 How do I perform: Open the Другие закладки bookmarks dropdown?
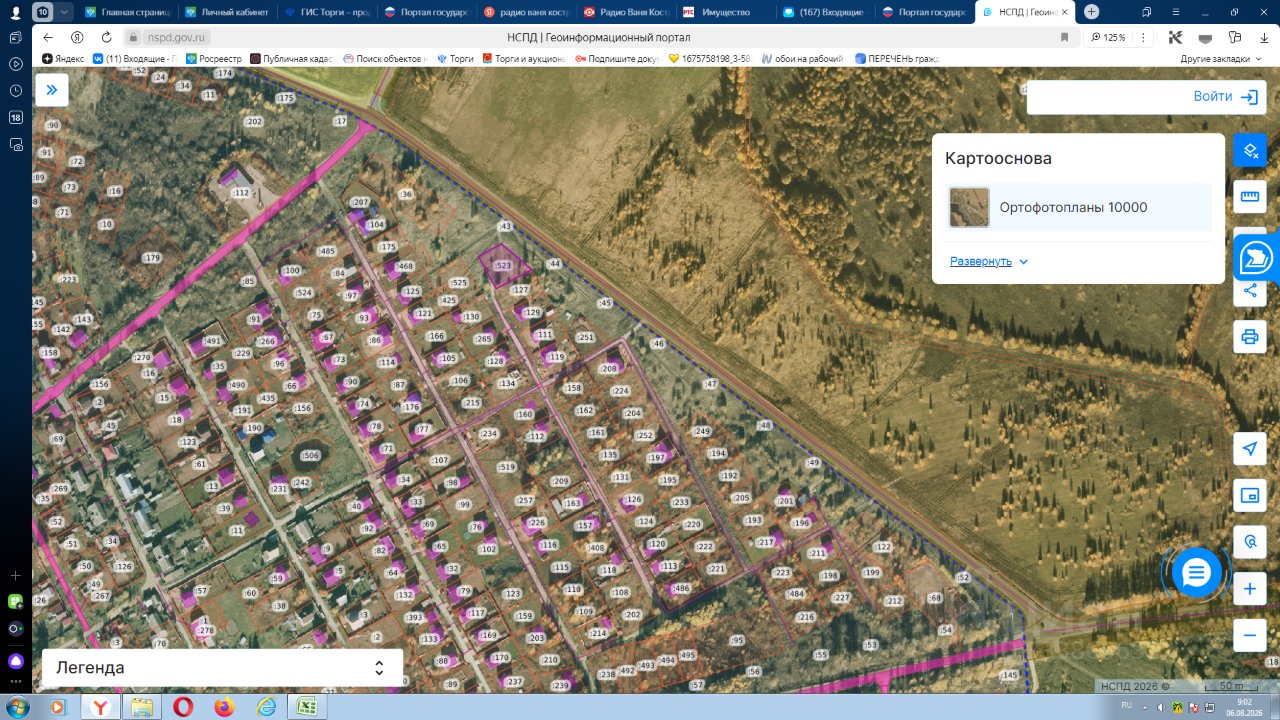[1220, 59]
